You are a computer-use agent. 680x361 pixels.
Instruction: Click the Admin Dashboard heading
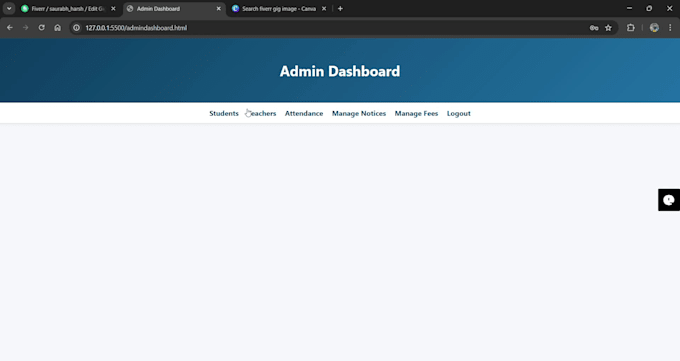coord(340,71)
